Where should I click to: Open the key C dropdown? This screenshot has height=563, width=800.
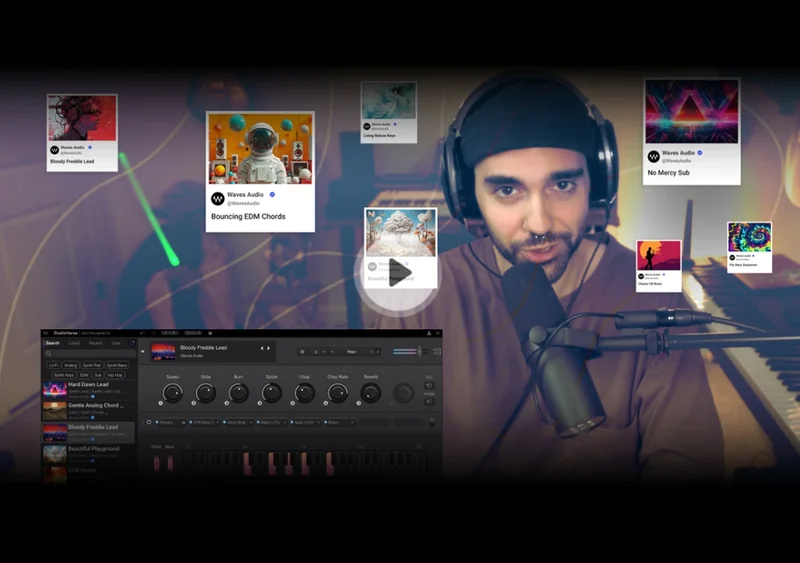tap(319, 352)
